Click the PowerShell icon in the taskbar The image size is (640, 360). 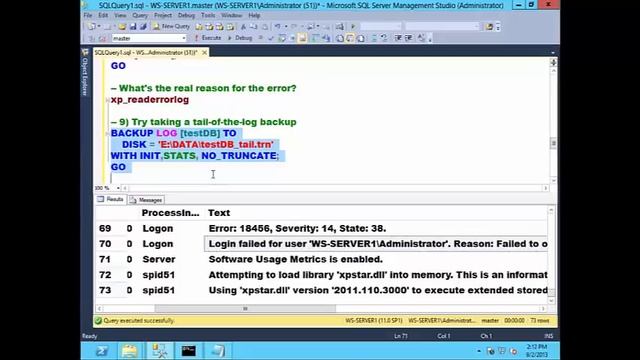point(102,351)
